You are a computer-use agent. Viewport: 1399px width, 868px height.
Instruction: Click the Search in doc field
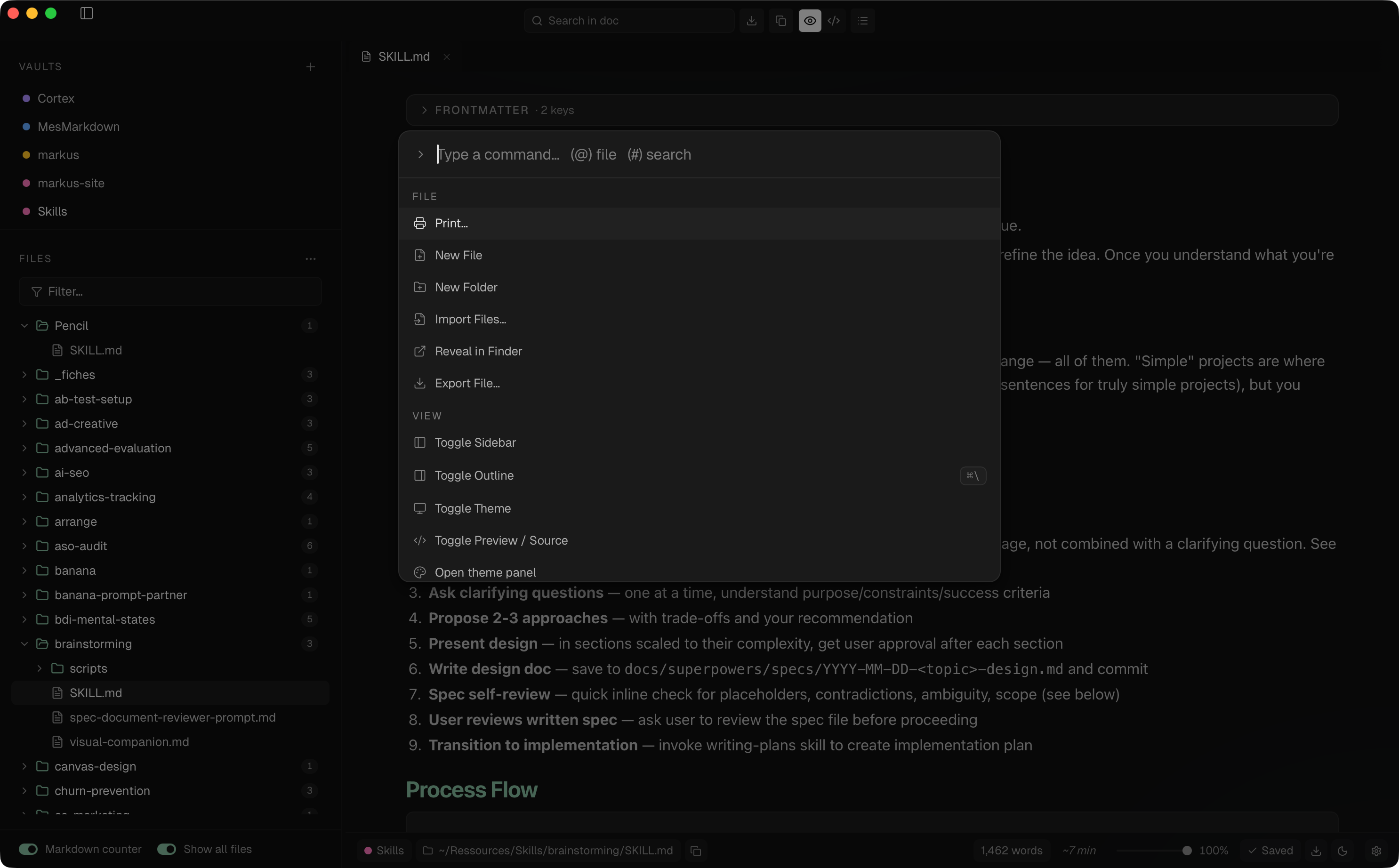629,21
